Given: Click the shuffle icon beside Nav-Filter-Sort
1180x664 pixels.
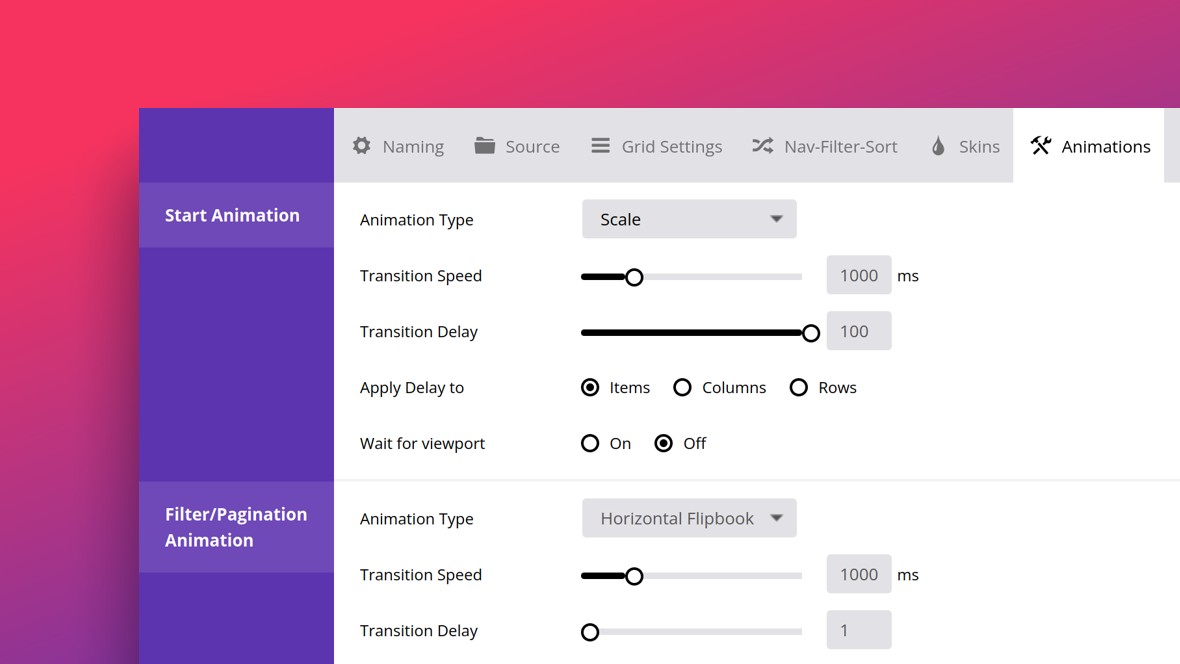Looking at the screenshot, I should point(762,145).
